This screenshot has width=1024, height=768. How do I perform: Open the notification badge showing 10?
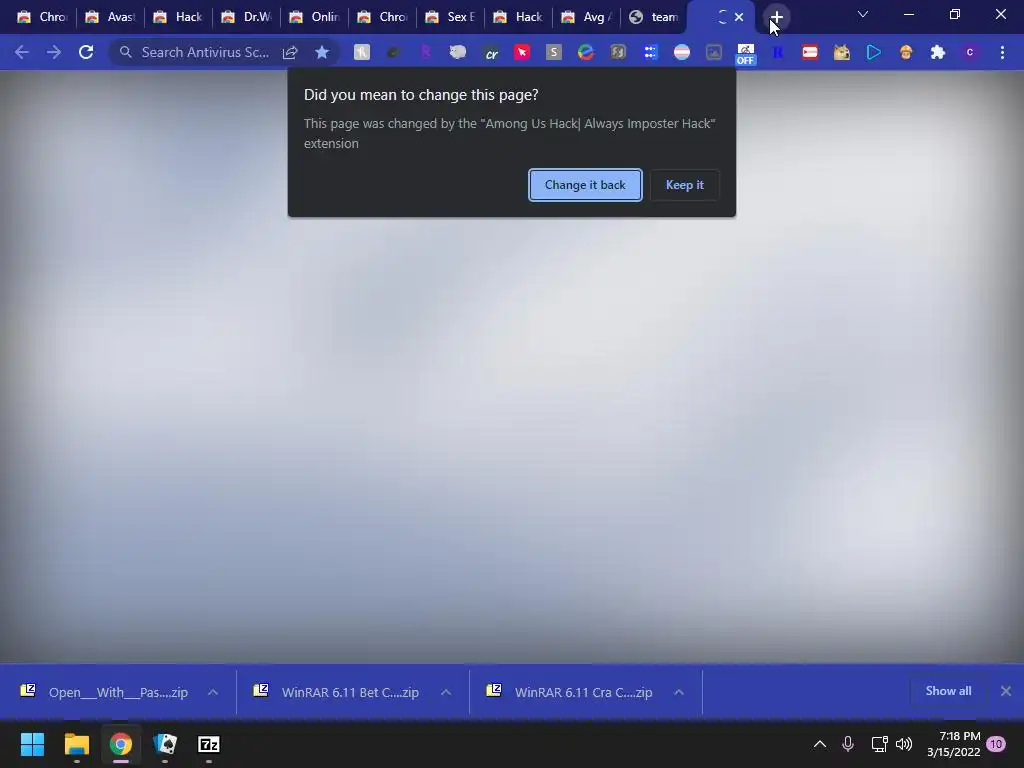[x=996, y=744]
